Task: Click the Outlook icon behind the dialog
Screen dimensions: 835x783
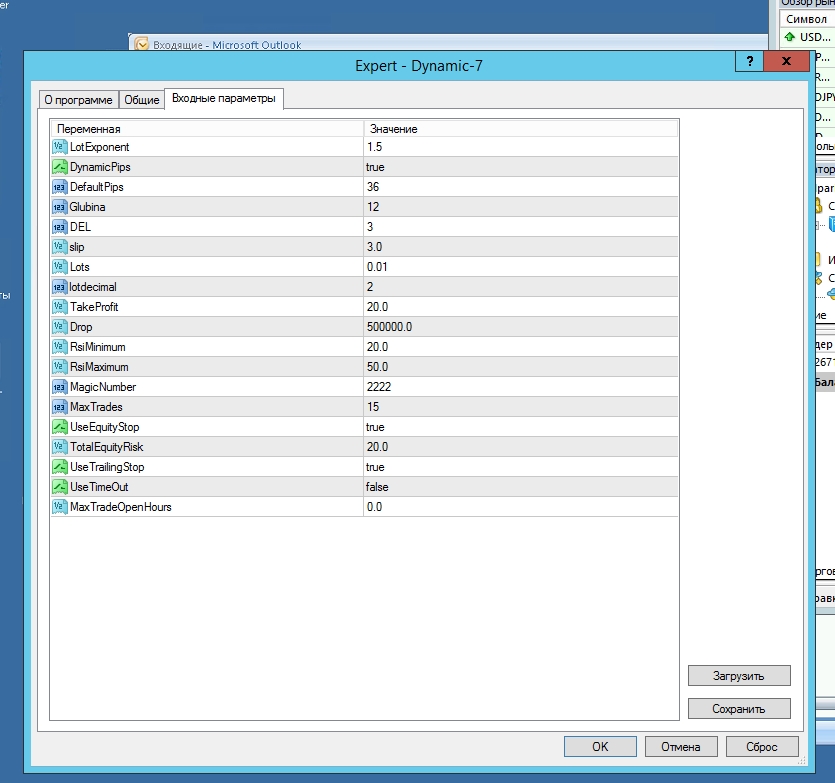Action: 142,45
